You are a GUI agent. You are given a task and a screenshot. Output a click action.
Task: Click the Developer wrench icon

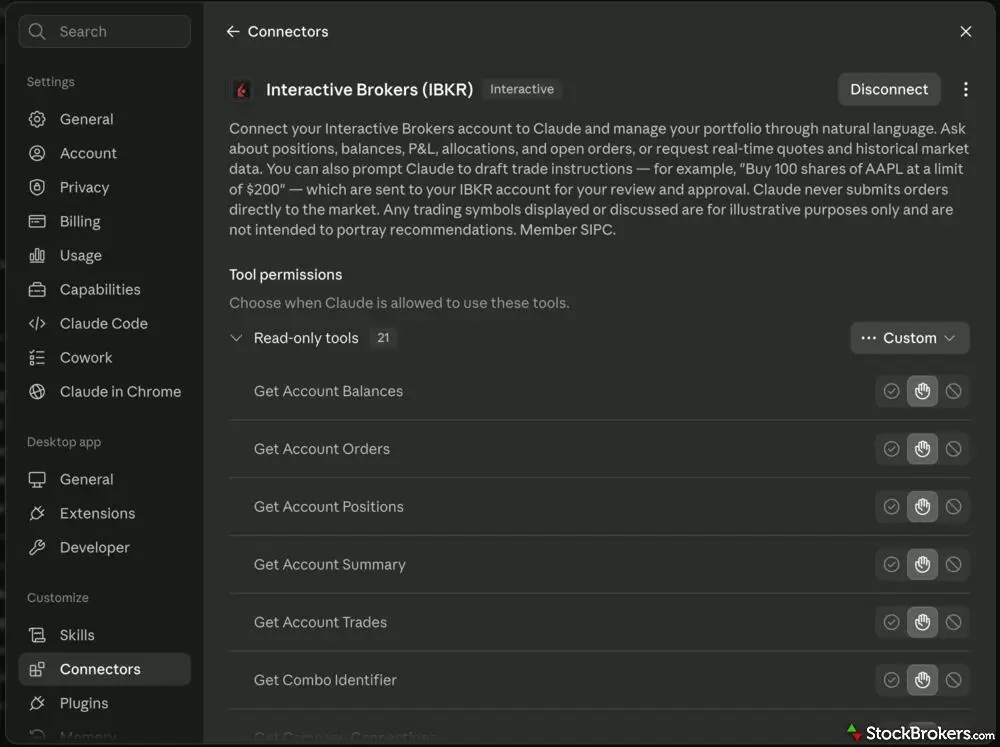[x=37, y=547]
